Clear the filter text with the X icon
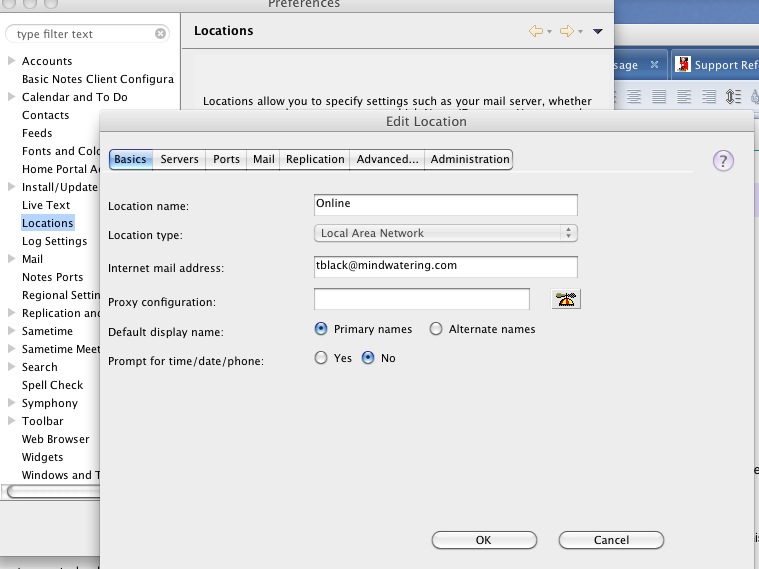The image size is (759, 569). (161, 34)
